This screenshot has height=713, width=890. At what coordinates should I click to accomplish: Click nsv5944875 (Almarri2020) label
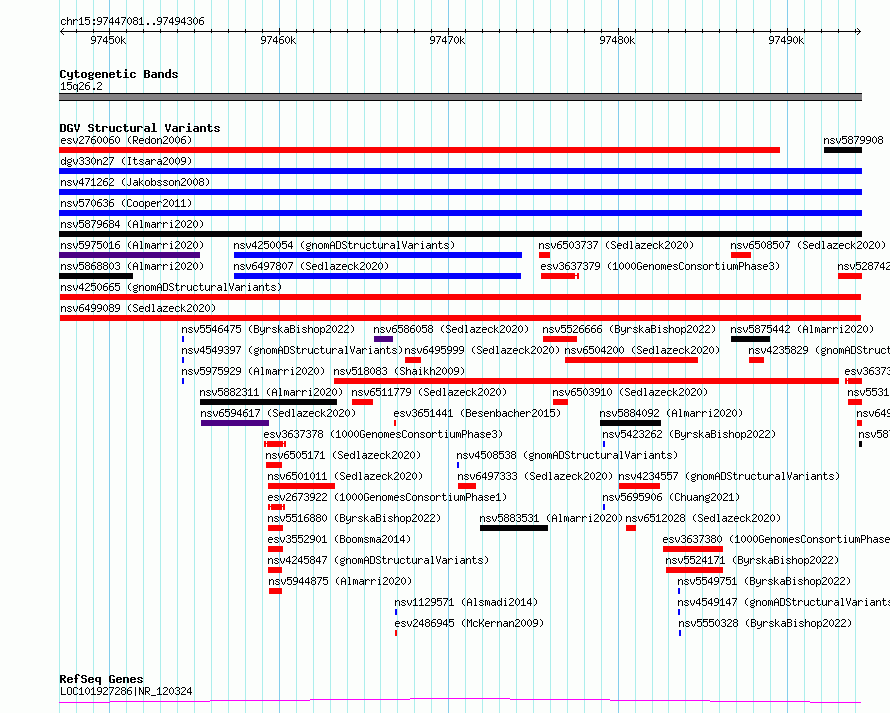tap(340, 581)
